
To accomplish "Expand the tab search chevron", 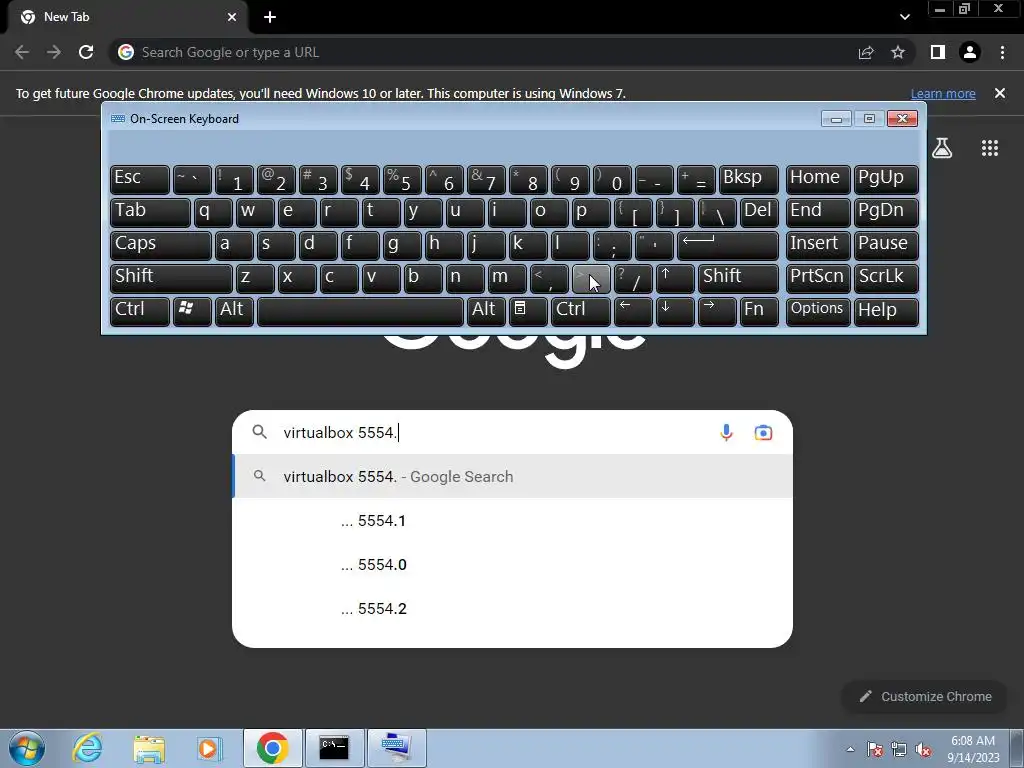I will [x=904, y=17].
